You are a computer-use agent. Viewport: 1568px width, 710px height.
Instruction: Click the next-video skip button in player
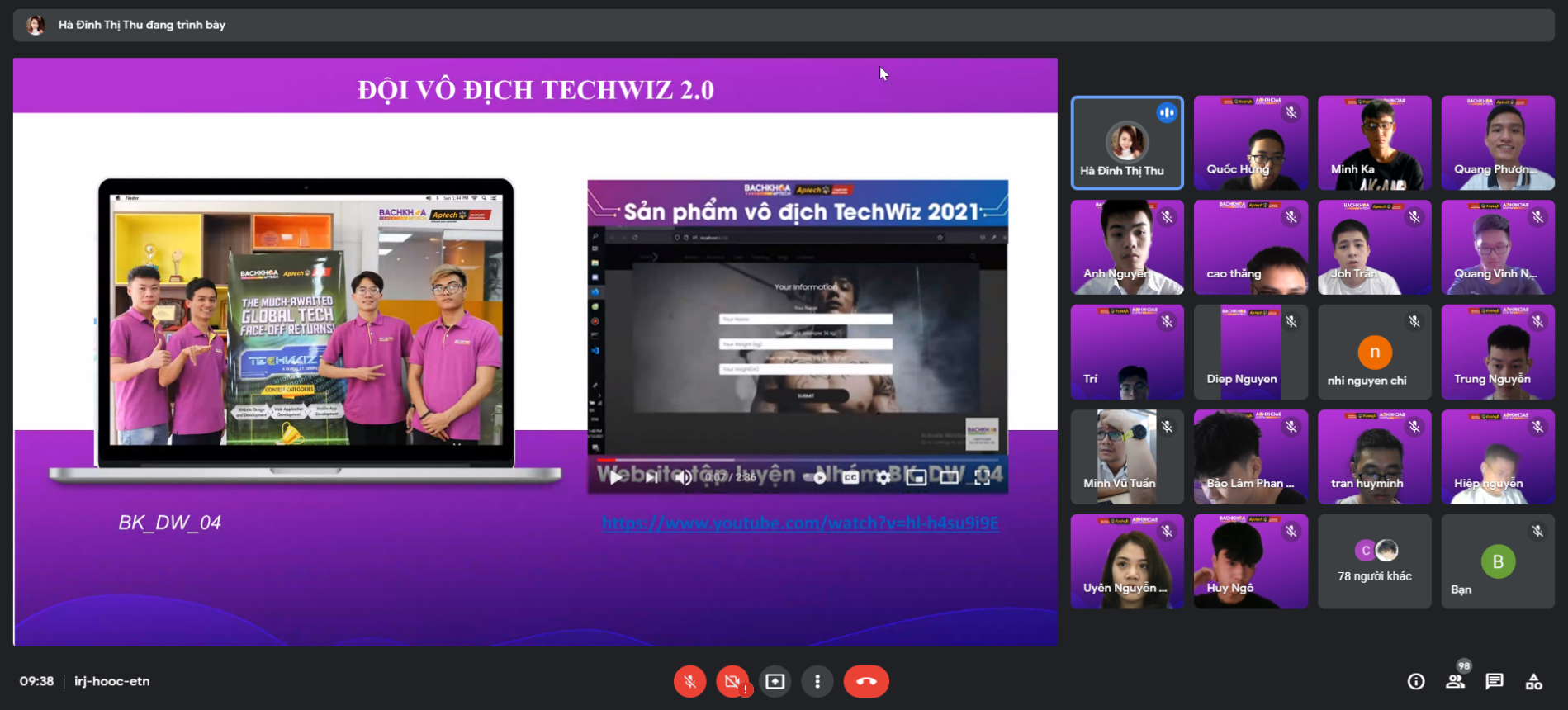[651, 477]
